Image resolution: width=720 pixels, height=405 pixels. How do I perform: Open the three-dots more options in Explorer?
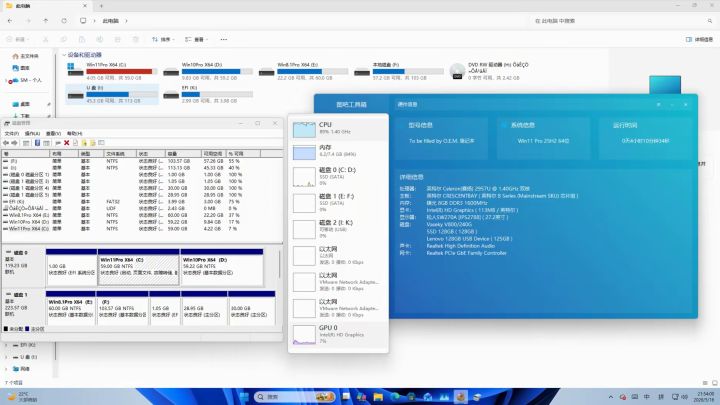[x=224, y=39]
